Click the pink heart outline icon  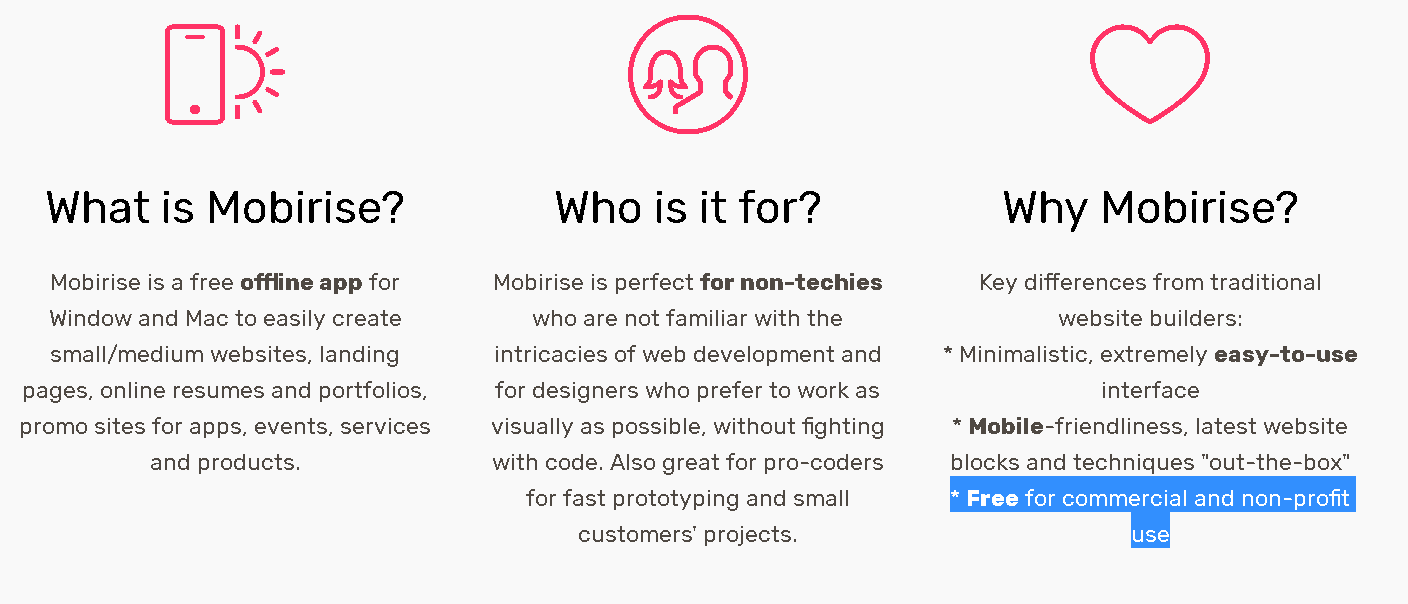1150,74
